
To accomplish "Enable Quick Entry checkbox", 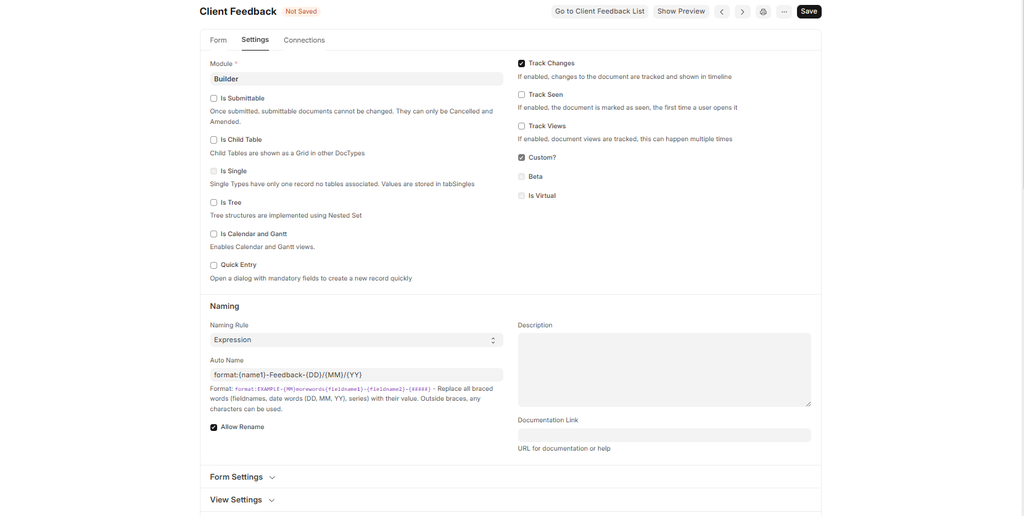I will 214,265.
